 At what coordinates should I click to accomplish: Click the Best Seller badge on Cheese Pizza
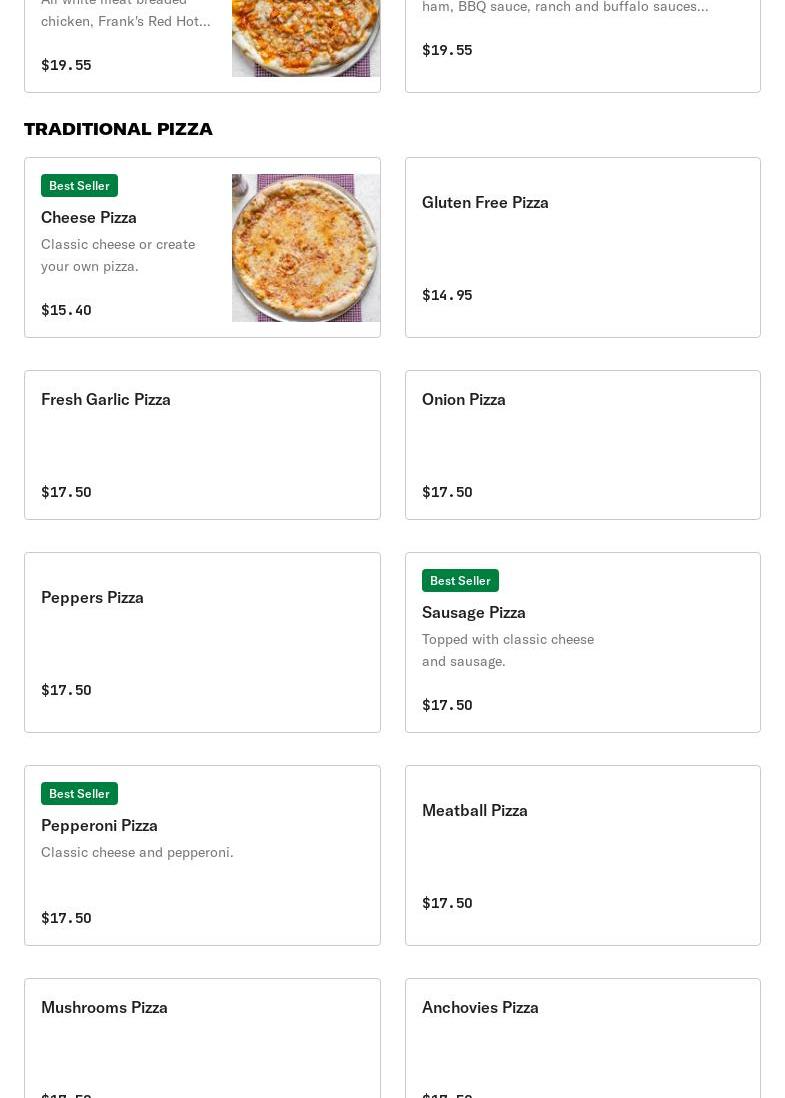click(x=79, y=186)
